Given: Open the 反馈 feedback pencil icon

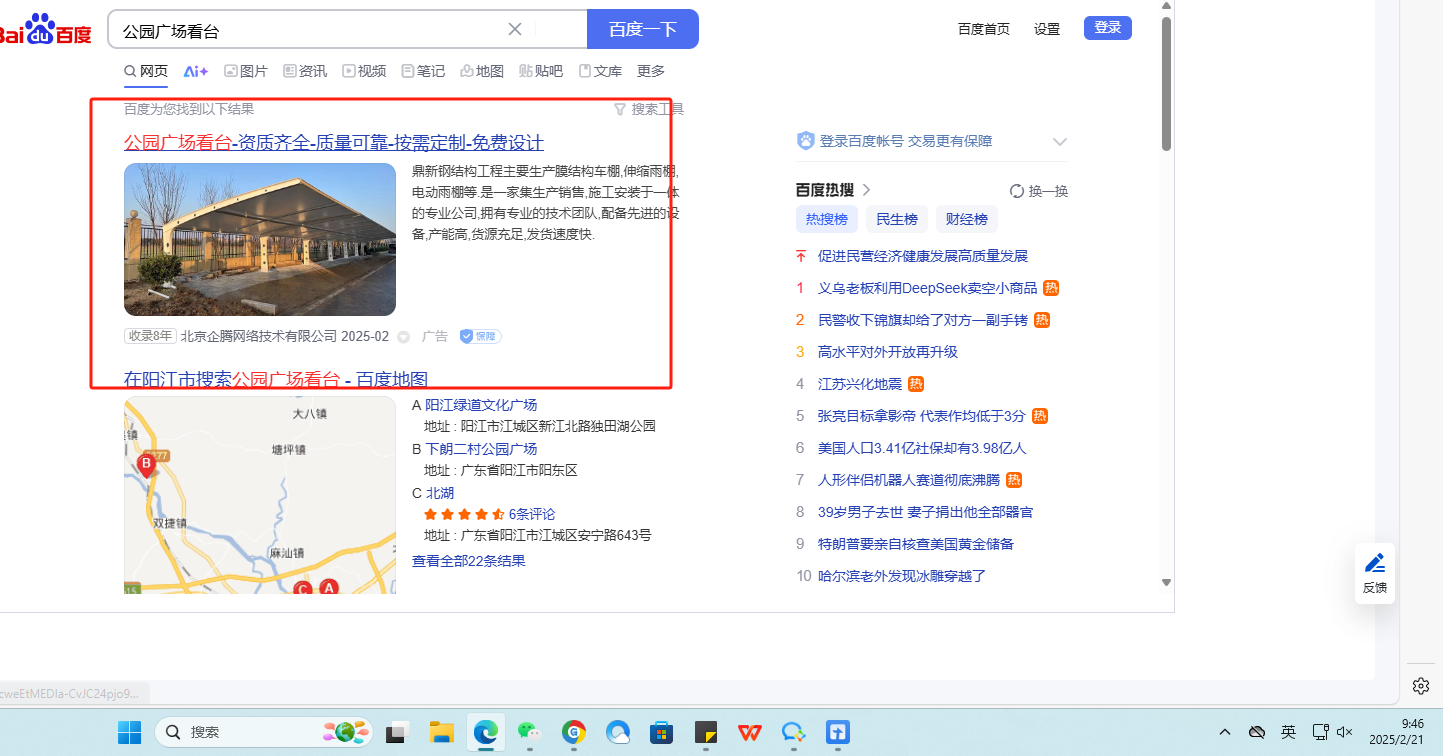Looking at the screenshot, I should pyautogui.click(x=1375, y=563).
